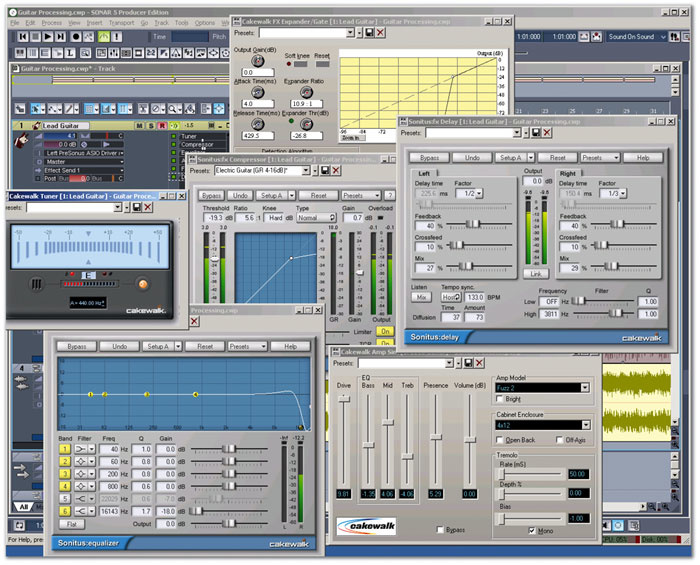This screenshot has width=700, height=565.
Task: Click the save preset icon in Expander/Gate window
Action: (x=369, y=33)
